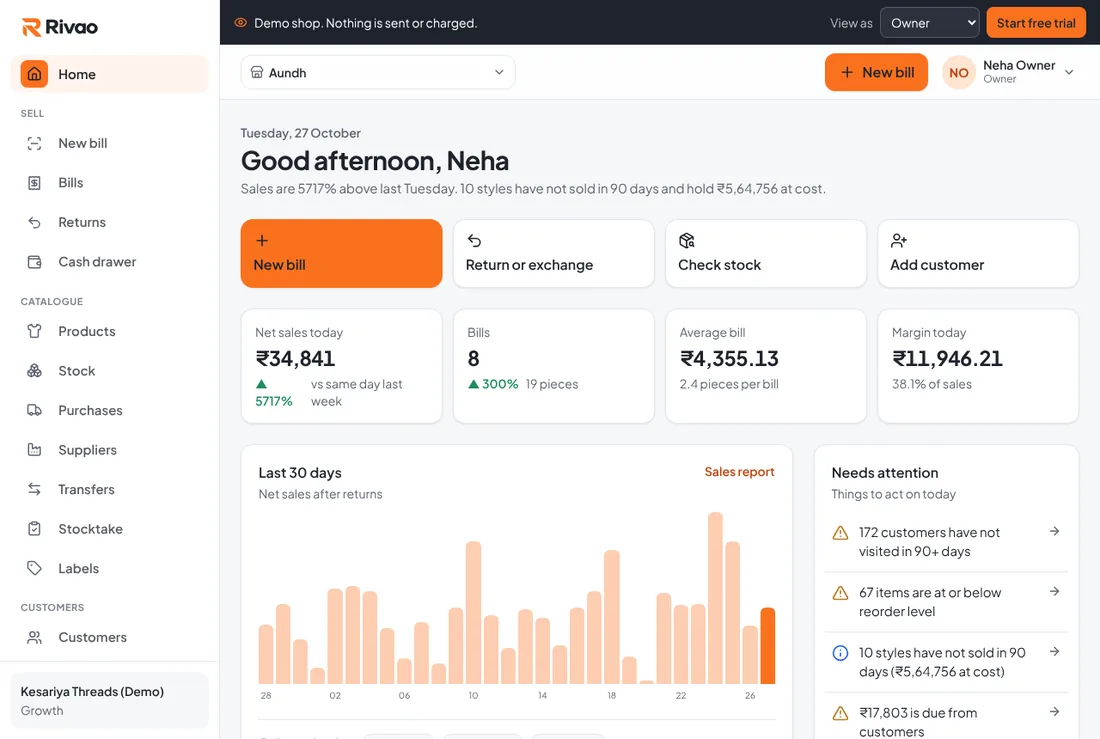Screen dimensions: 1100x739
Task: Open Stock in the sidebar
Action: (109, 371)
